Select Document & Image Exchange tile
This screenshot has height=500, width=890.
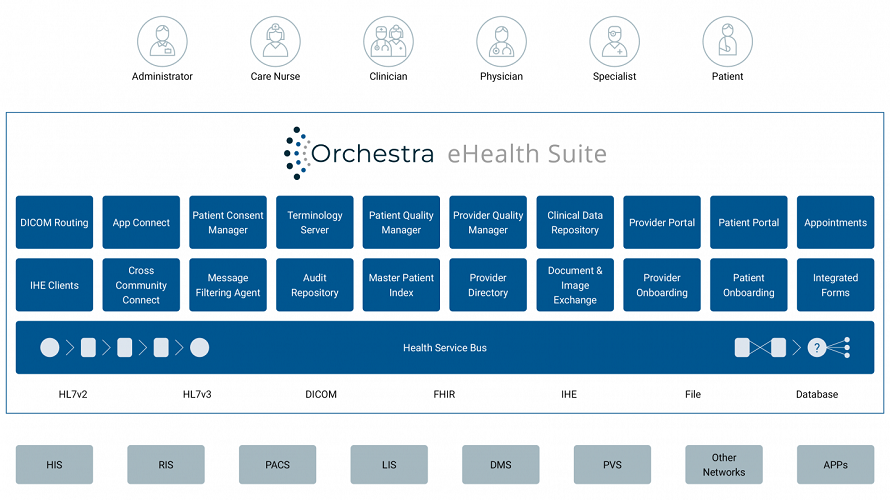coord(575,285)
